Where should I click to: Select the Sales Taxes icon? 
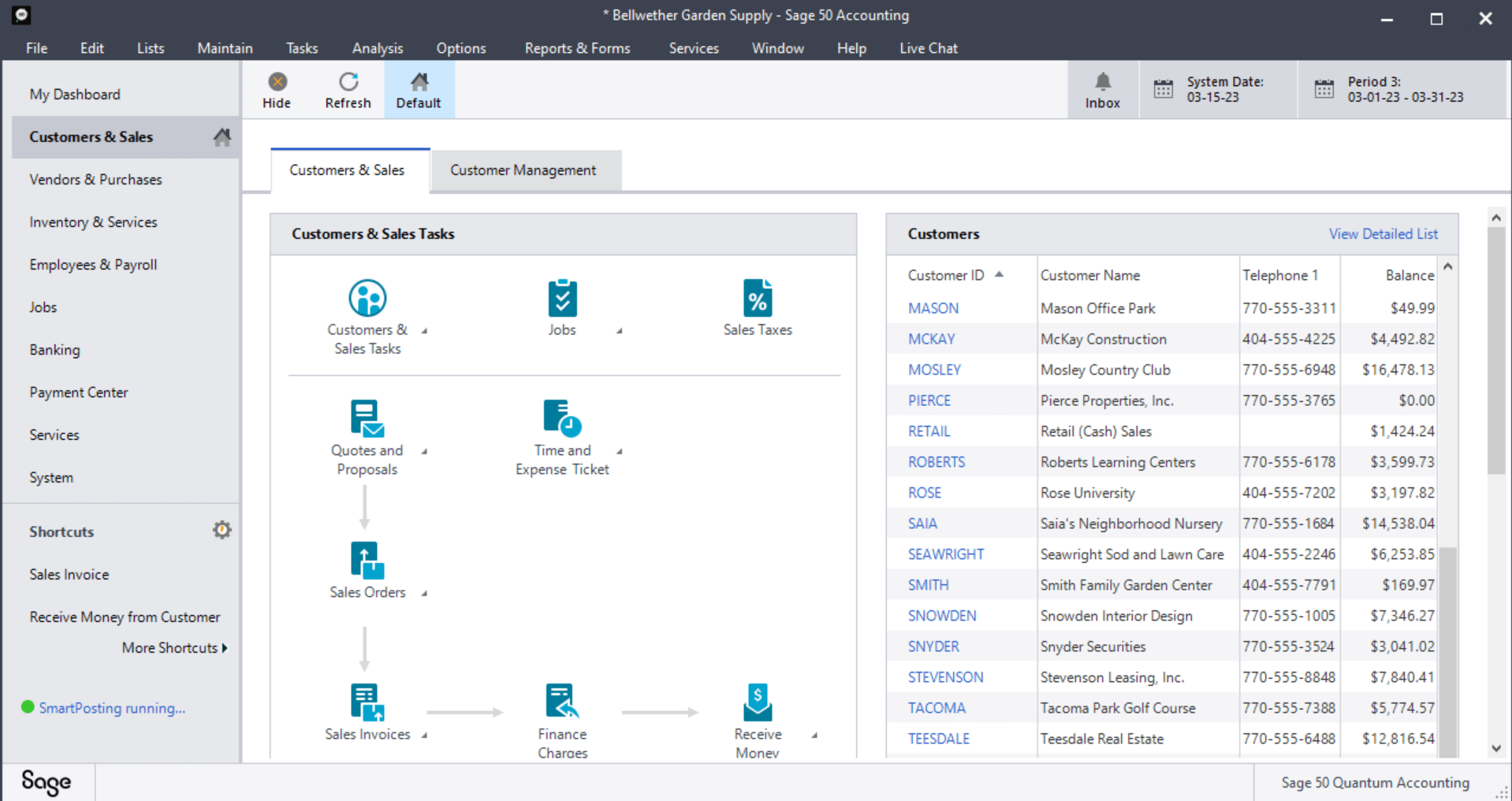(x=758, y=298)
